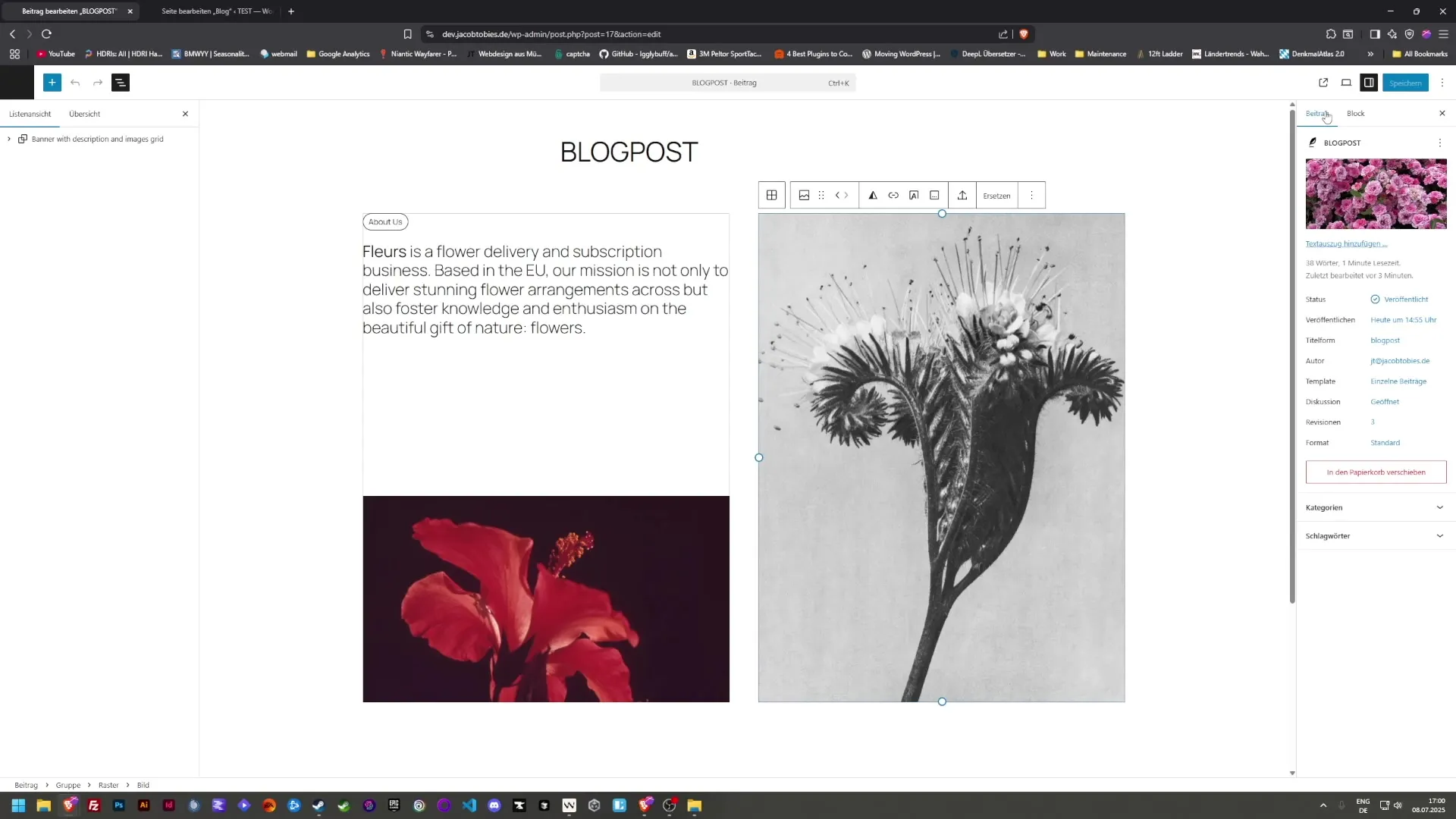Expand Banner with description tree item
This screenshot has width=1456, height=819.
pyautogui.click(x=9, y=139)
